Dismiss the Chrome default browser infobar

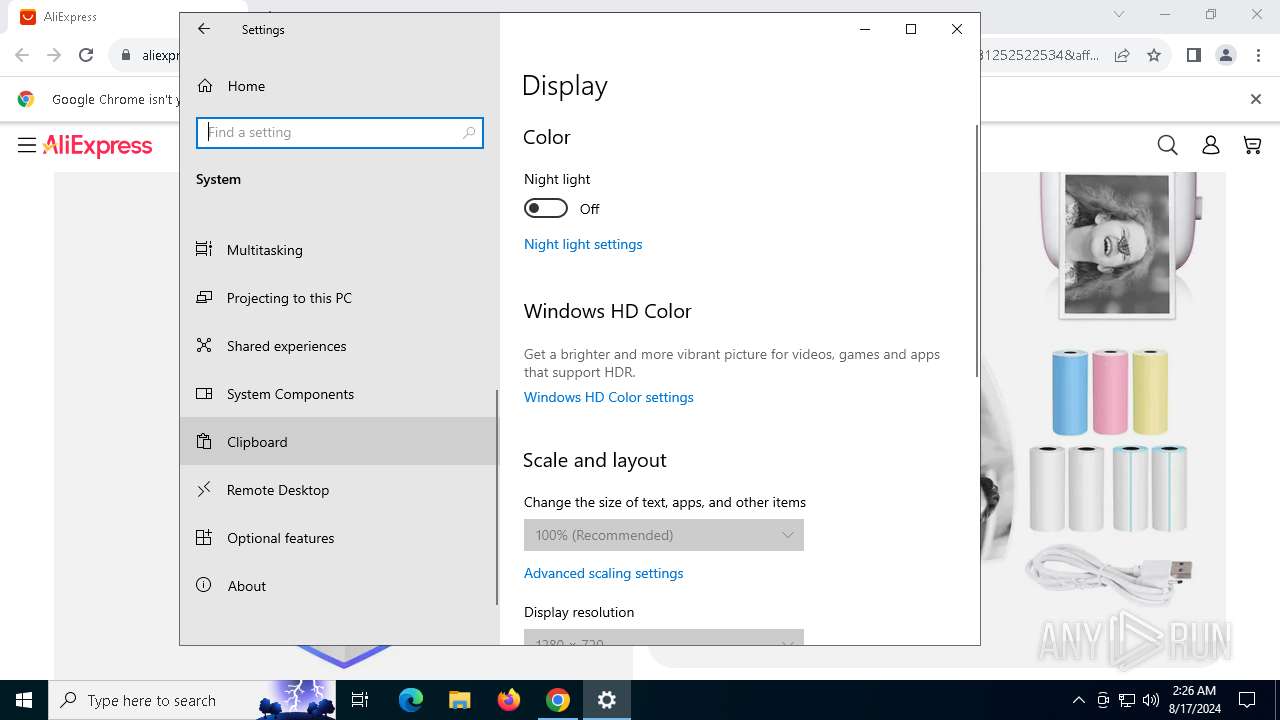[1256, 99]
